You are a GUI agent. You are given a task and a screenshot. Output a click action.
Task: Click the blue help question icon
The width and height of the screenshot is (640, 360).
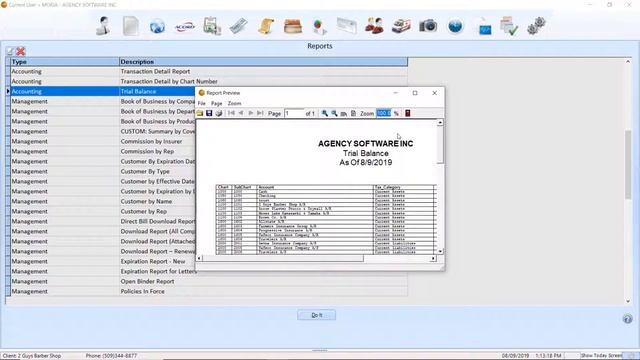(627, 319)
